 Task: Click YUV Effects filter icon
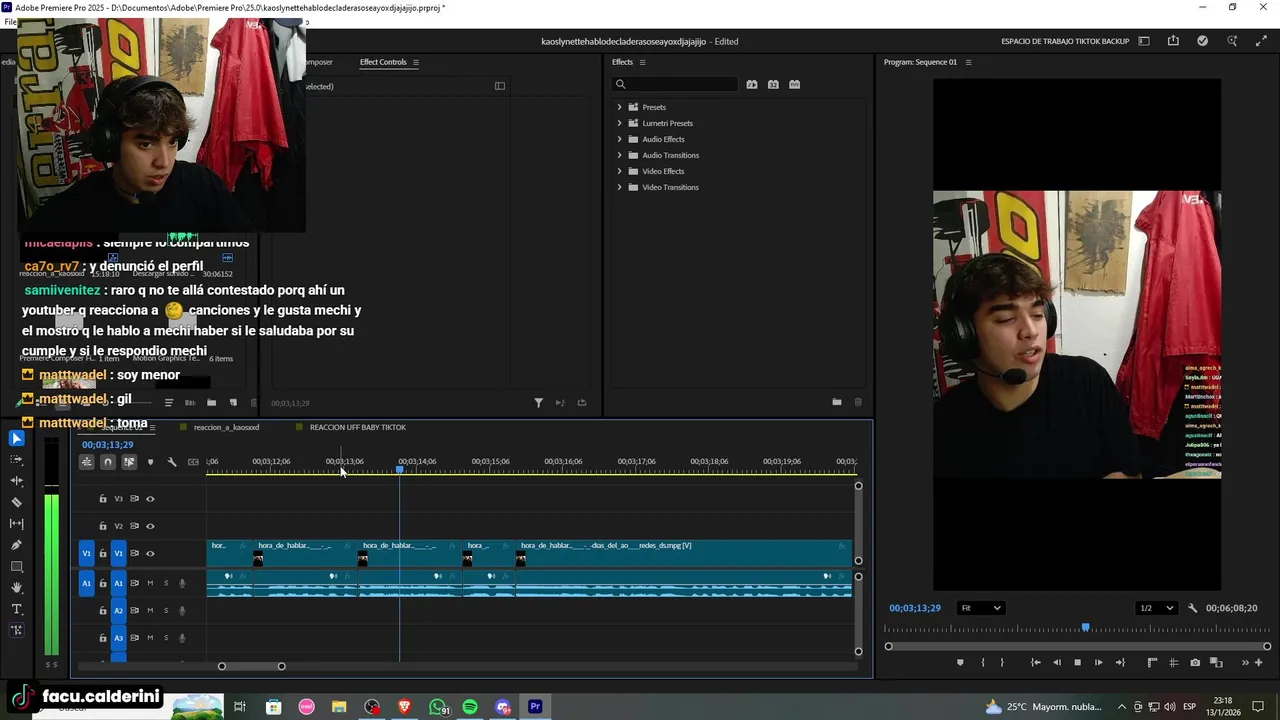[794, 85]
